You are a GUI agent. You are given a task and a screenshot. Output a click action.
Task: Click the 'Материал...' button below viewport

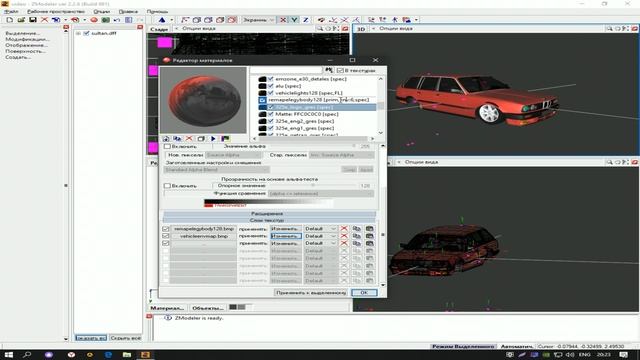click(x=167, y=308)
